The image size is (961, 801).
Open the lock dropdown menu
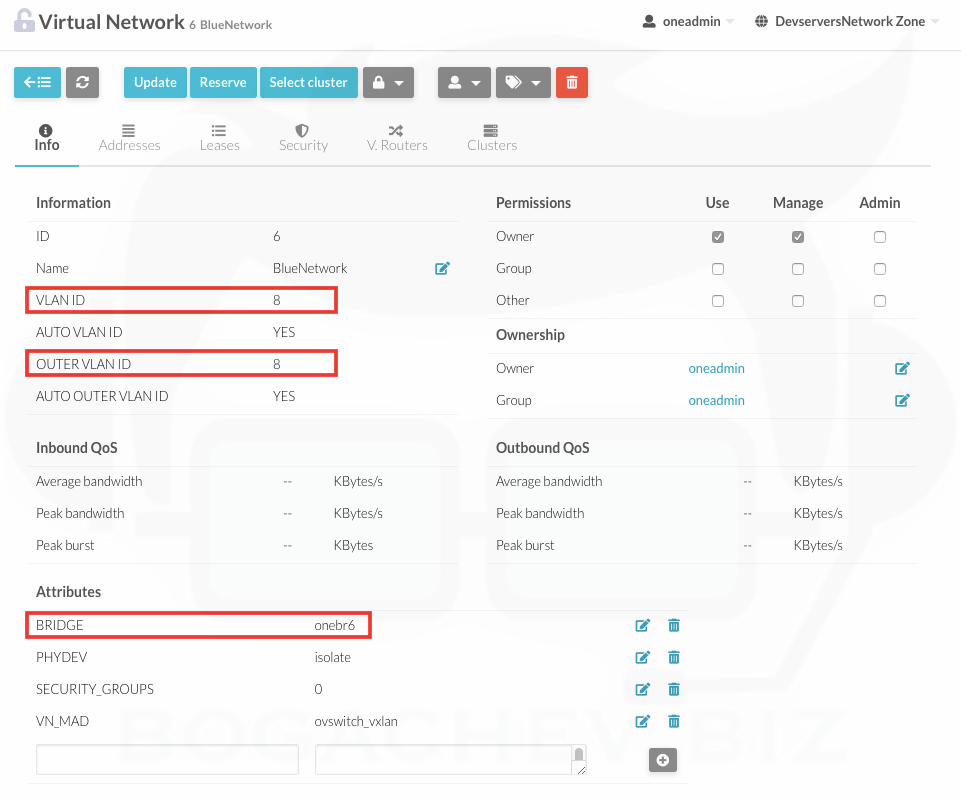pyautogui.click(x=388, y=83)
